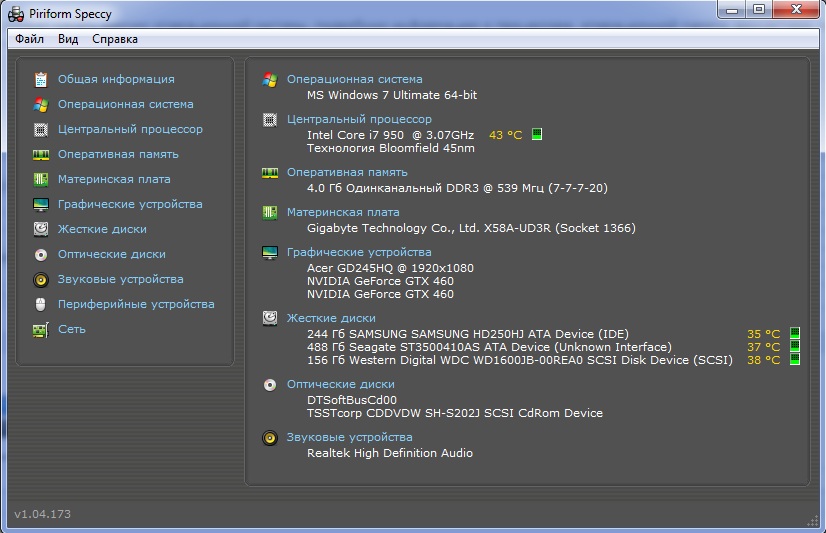Select the CPU chip icon in sidebar
Screen dimensions: 826x533
point(41,129)
